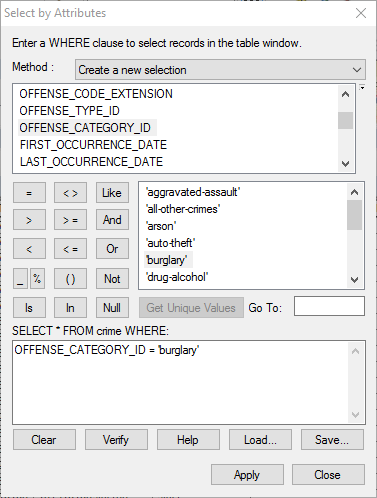The image size is (377, 498).
Task: Insert the percent wildcard symbol
Action: (x=37, y=278)
